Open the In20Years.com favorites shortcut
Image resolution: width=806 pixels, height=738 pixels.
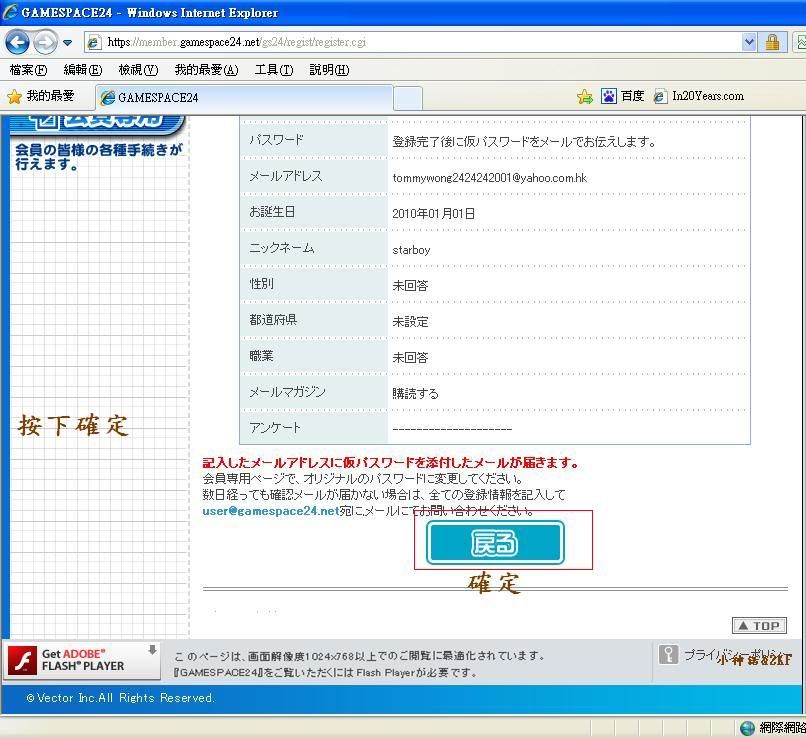[x=698, y=96]
